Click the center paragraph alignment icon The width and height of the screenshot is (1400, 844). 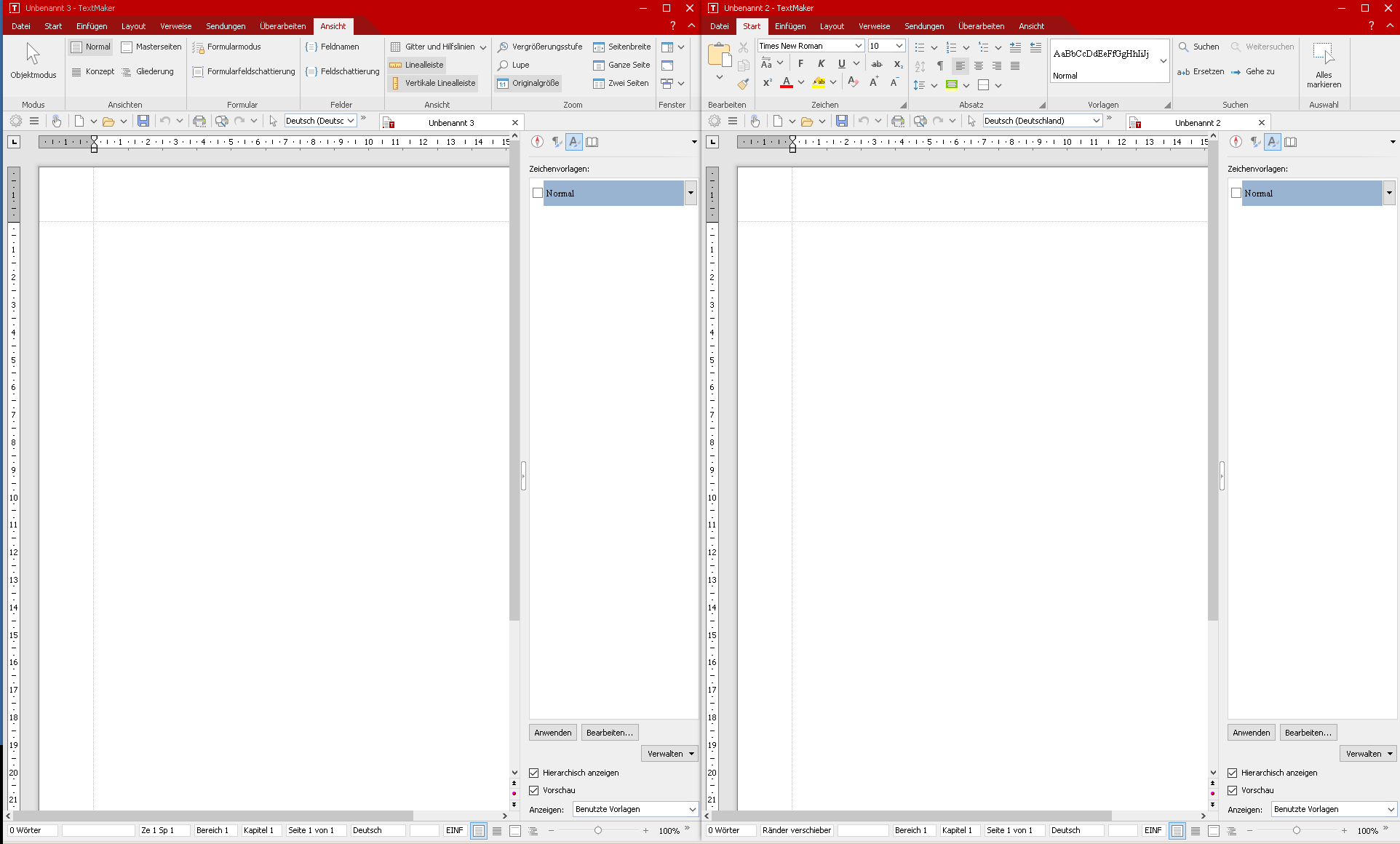979,65
